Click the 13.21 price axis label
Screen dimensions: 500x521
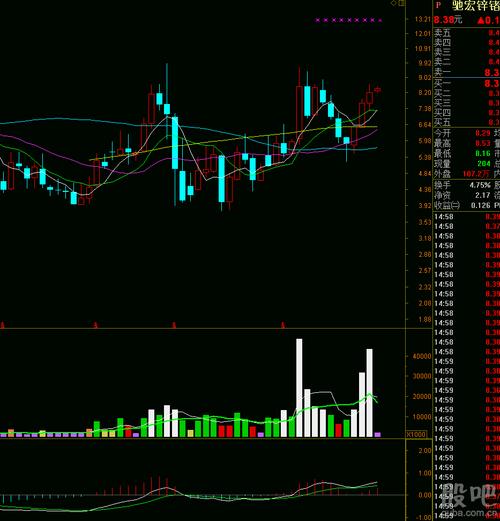coord(423,19)
